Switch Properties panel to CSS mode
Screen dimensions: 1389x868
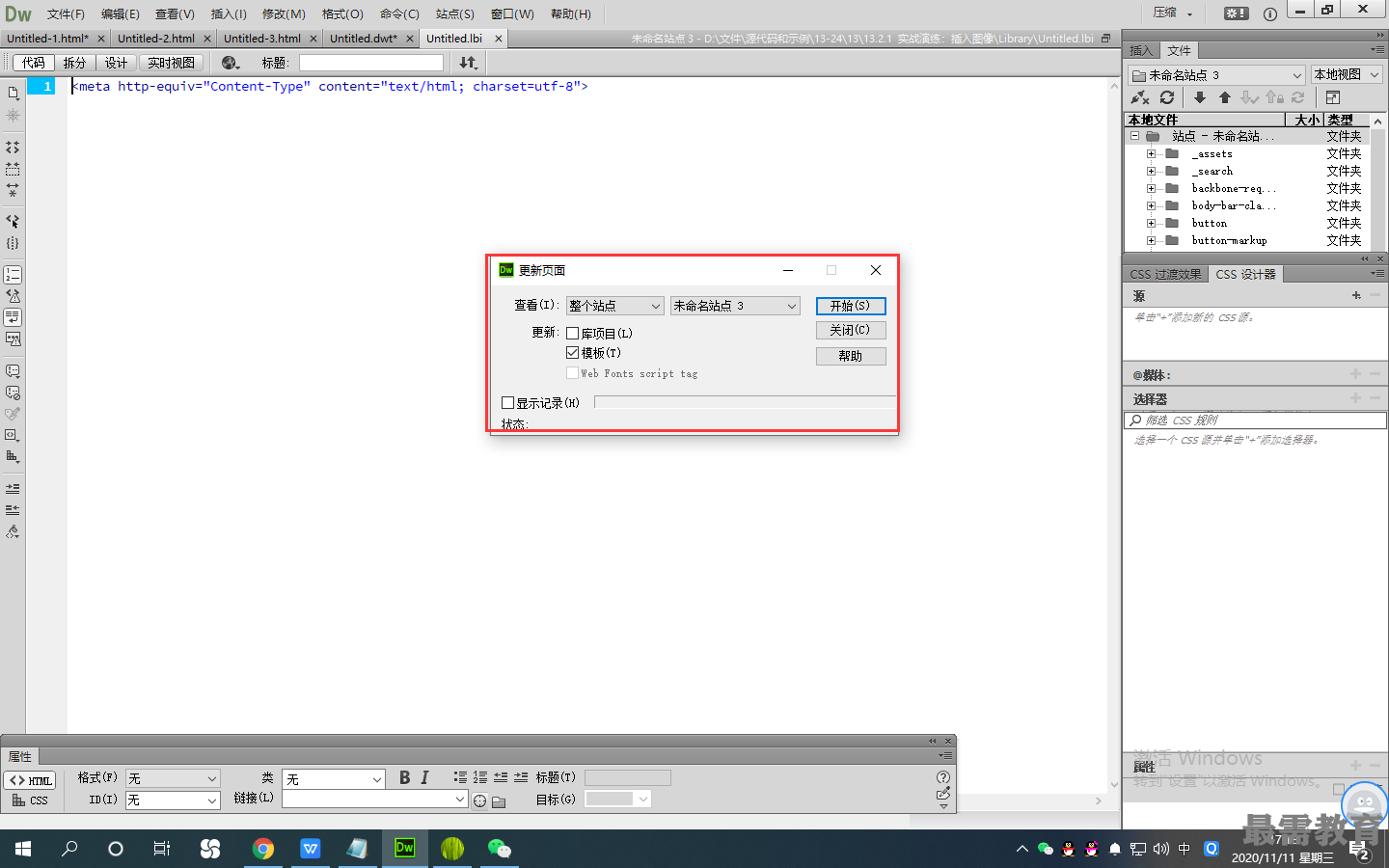[30, 800]
